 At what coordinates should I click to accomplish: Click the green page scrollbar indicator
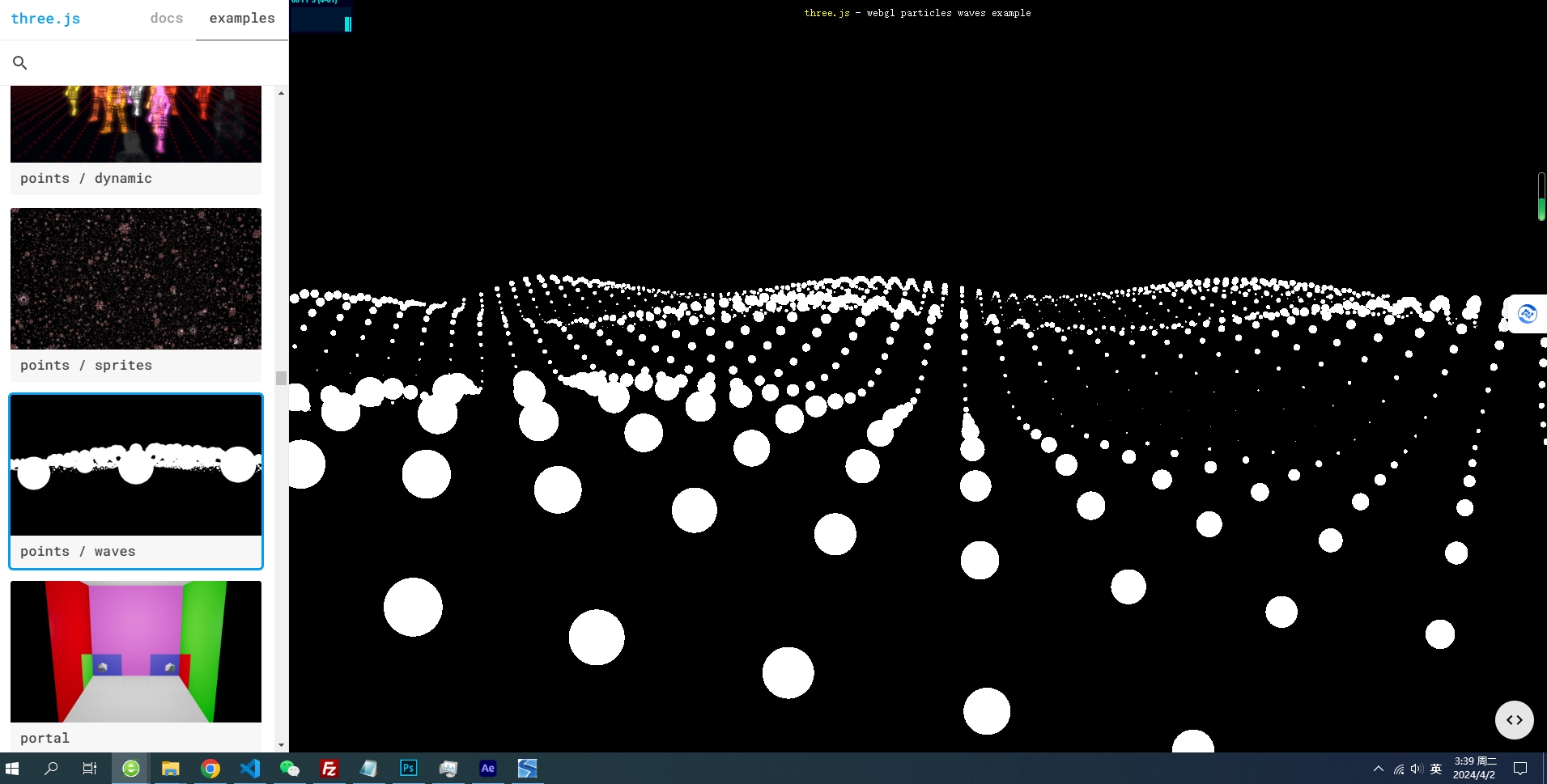click(x=1541, y=197)
